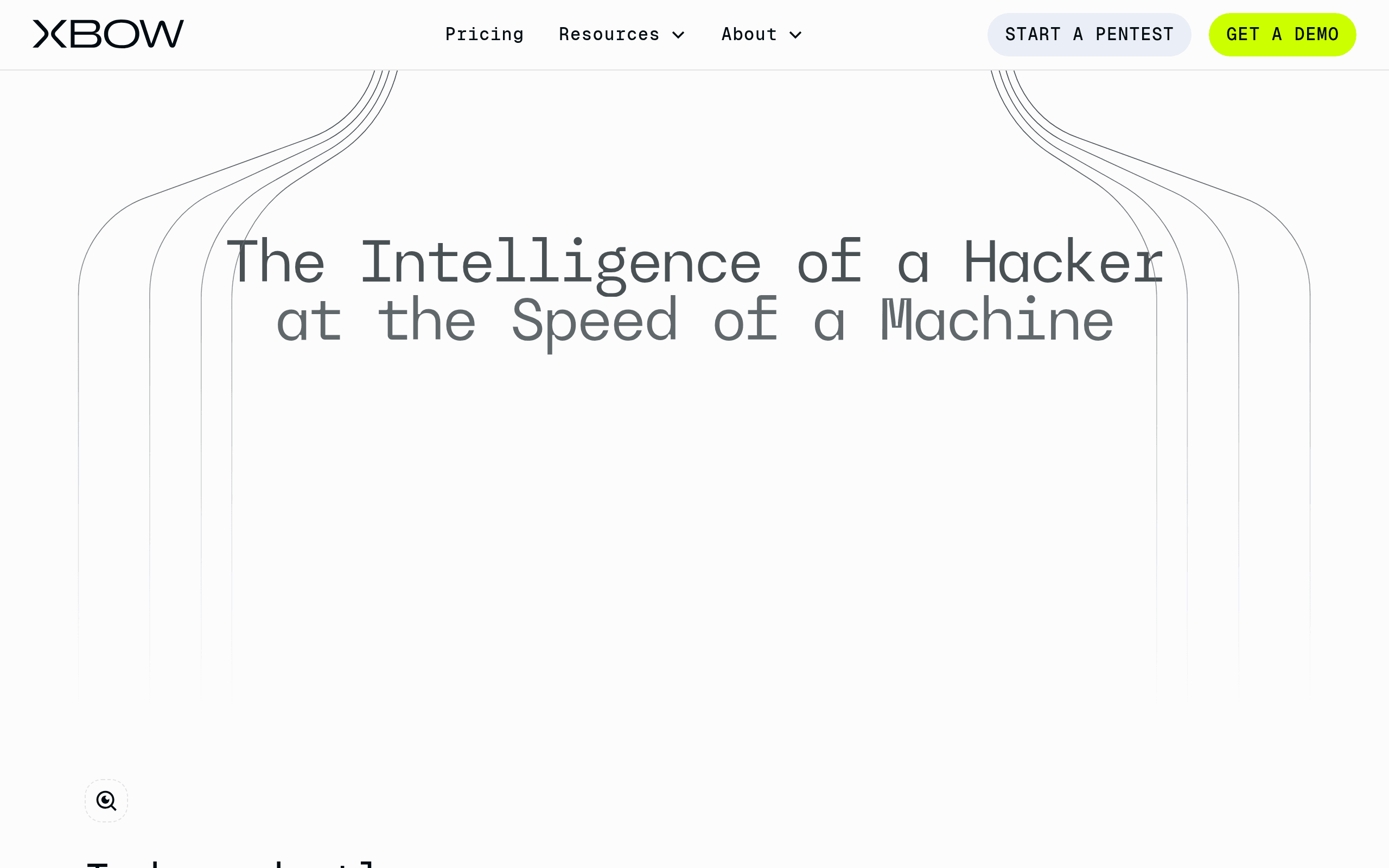The image size is (1389, 868).
Task: Expand the About dropdown chevron
Action: (x=795, y=35)
